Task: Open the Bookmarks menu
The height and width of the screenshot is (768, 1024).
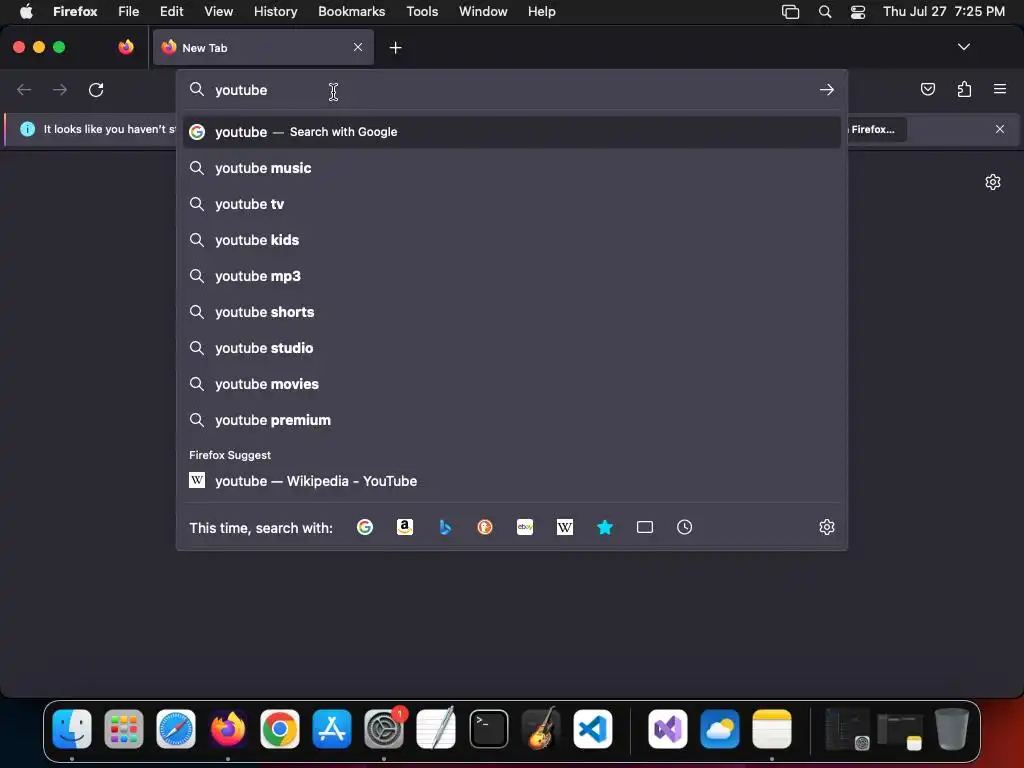Action: coord(351,11)
